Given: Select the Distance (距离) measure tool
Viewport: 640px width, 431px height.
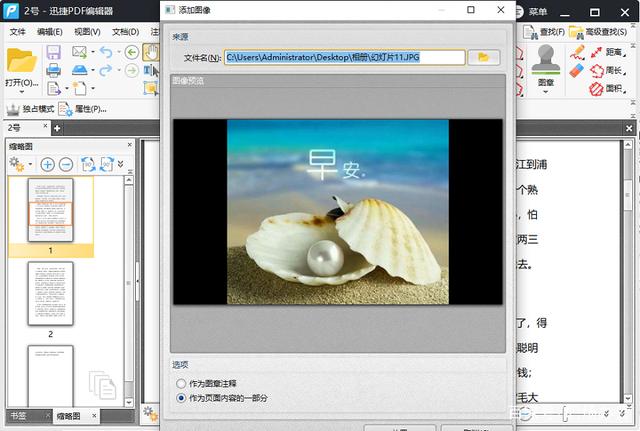Looking at the screenshot, I should tap(608, 52).
